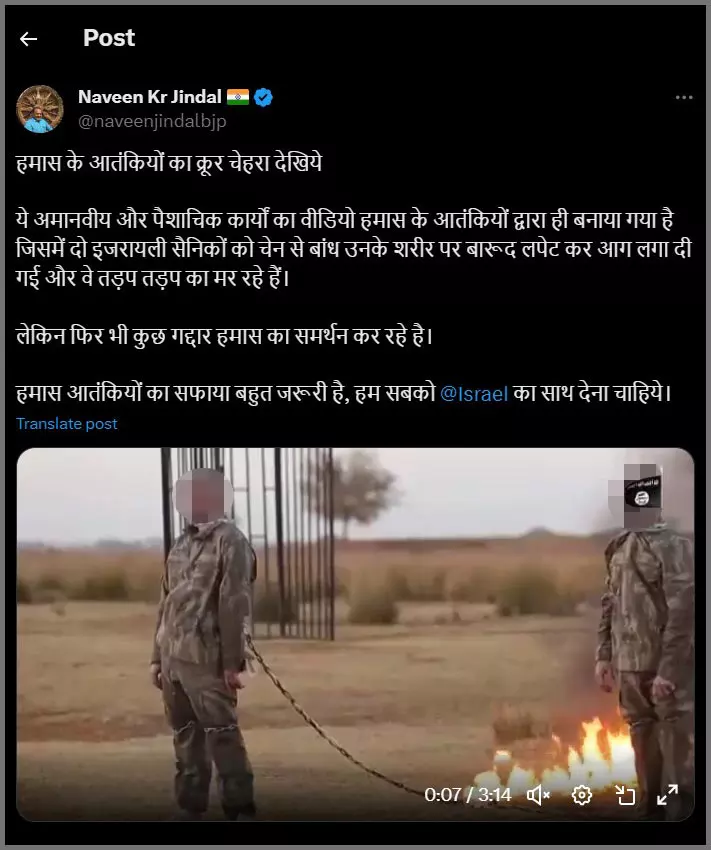
Task: Open the @naveenjindalbjp handle link
Action: tap(152, 121)
